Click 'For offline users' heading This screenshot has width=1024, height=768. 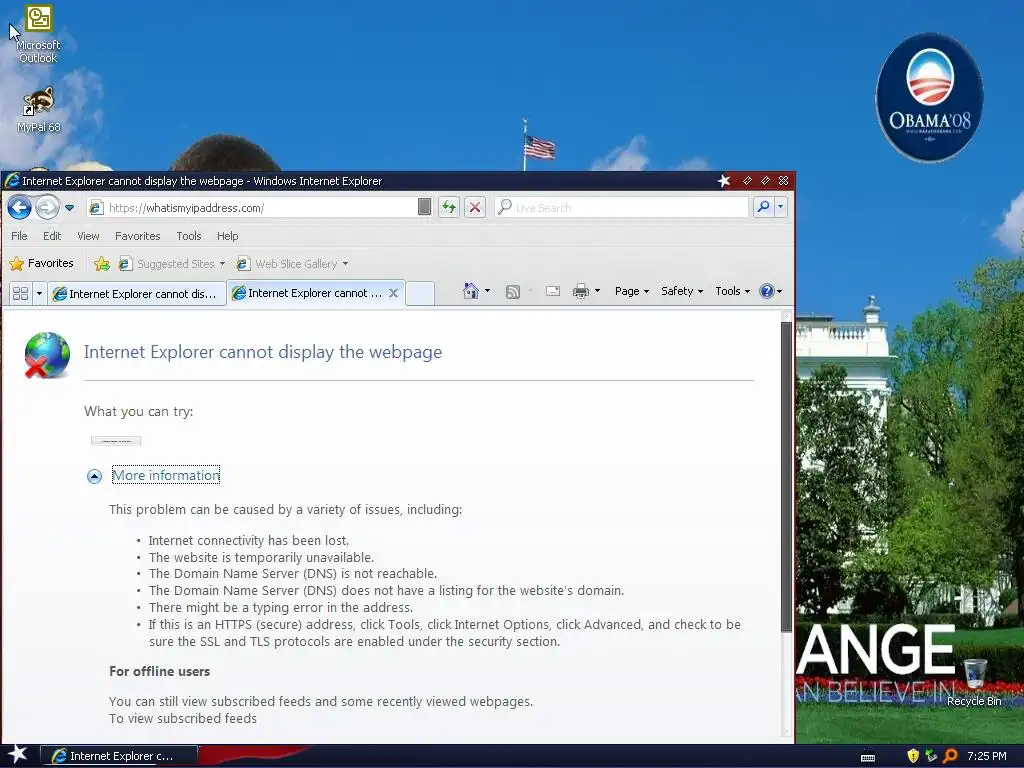click(x=159, y=671)
